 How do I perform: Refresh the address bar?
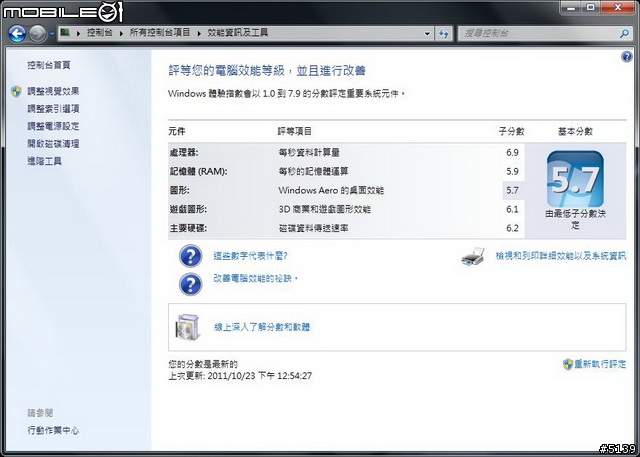444,34
